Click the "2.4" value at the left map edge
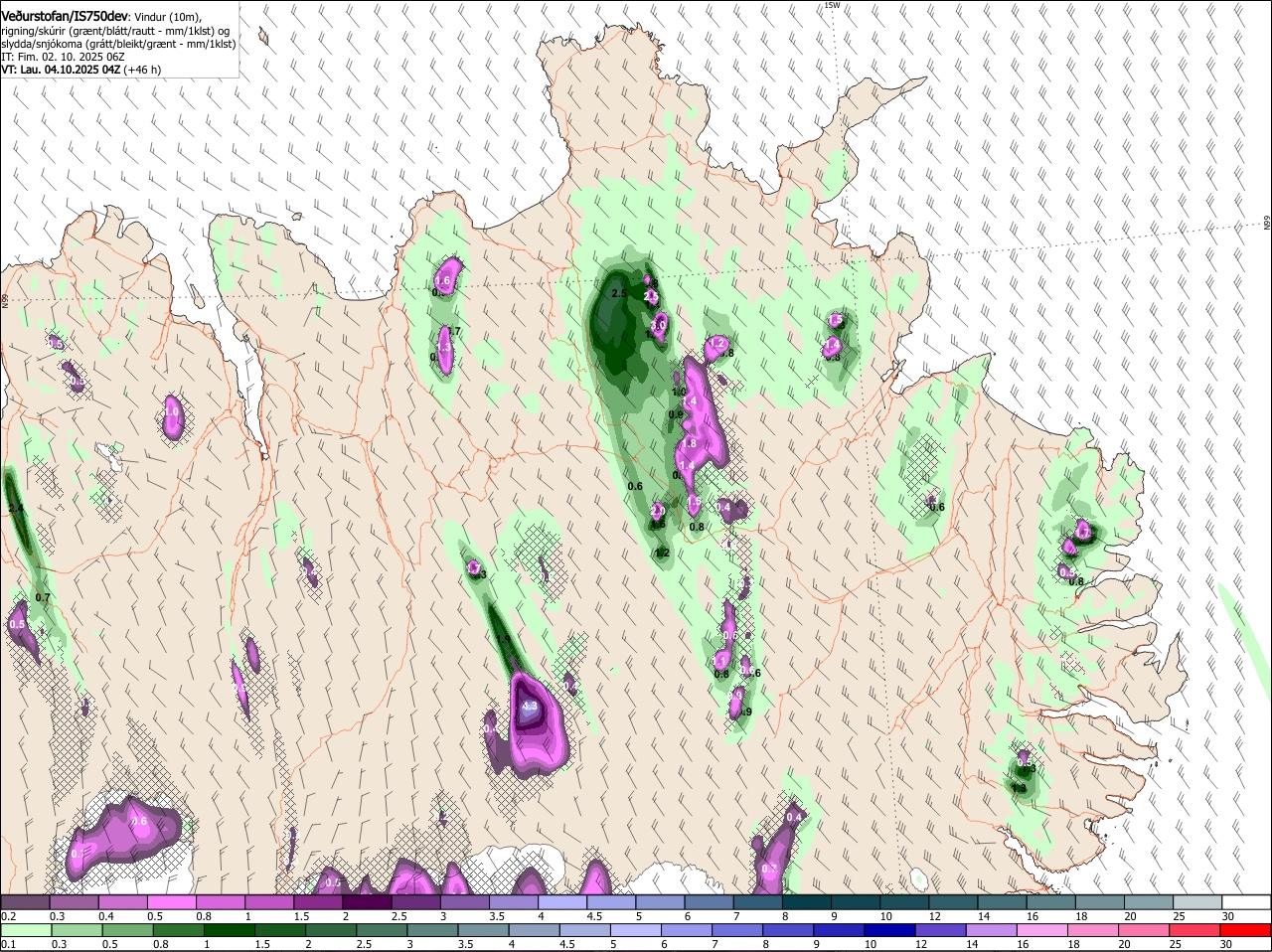The width and height of the screenshot is (1272, 952). [15, 509]
